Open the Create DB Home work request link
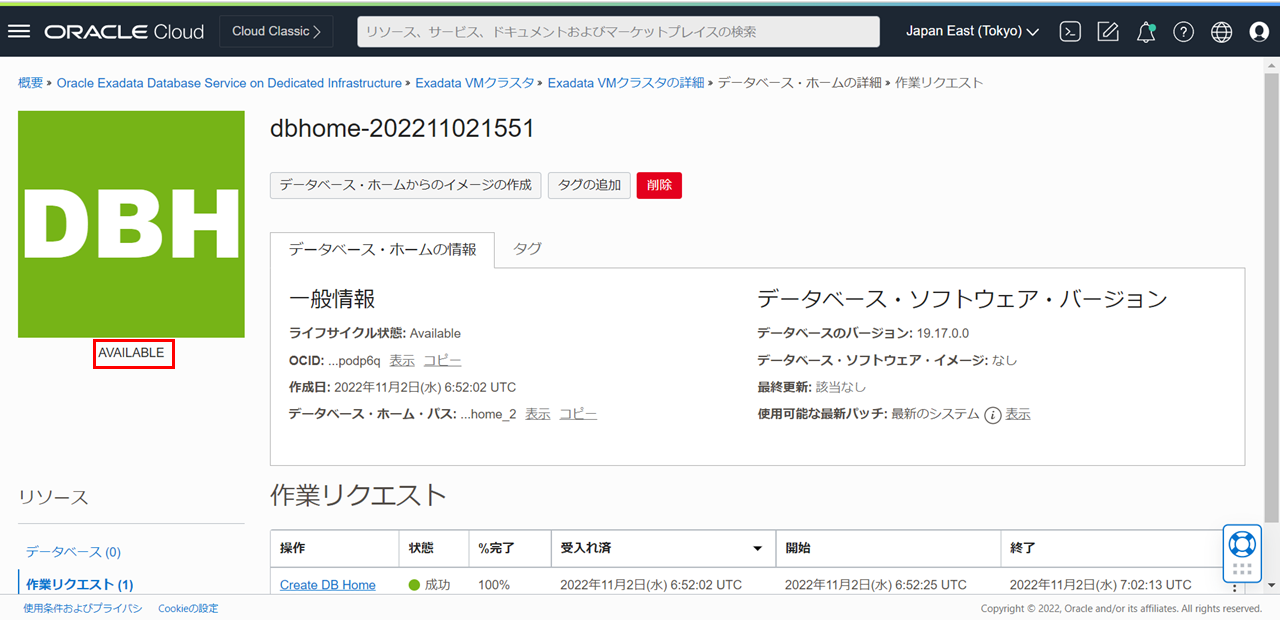Viewport: 1280px width, 620px height. point(327,585)
